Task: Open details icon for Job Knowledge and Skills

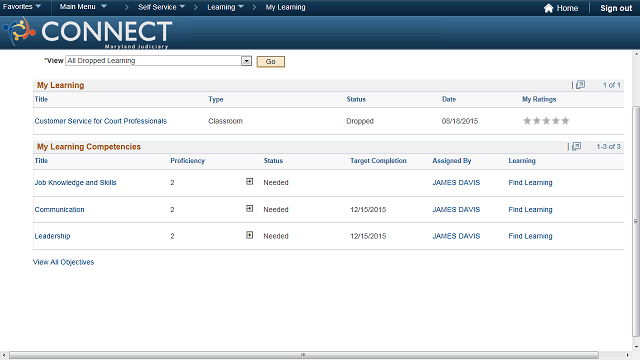Action: pyautogui.click(x=249, y=182)
